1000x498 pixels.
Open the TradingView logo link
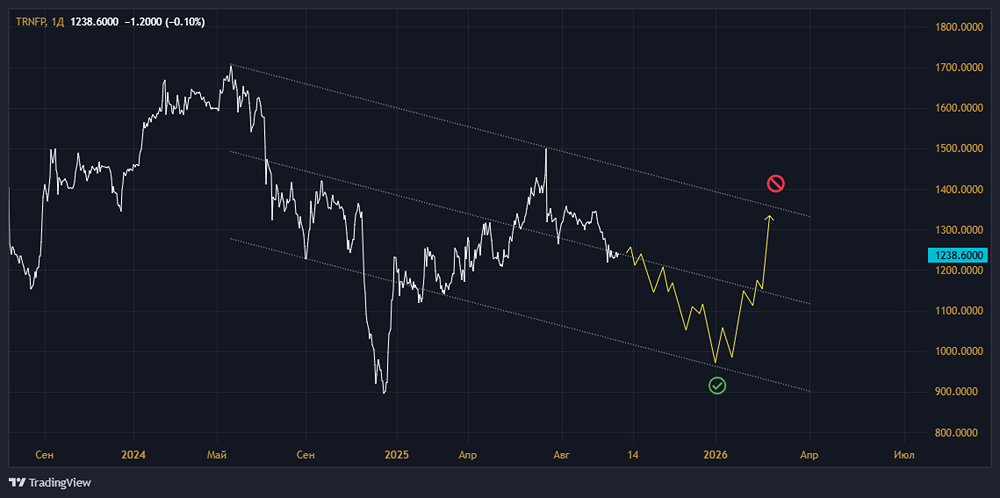50,483
